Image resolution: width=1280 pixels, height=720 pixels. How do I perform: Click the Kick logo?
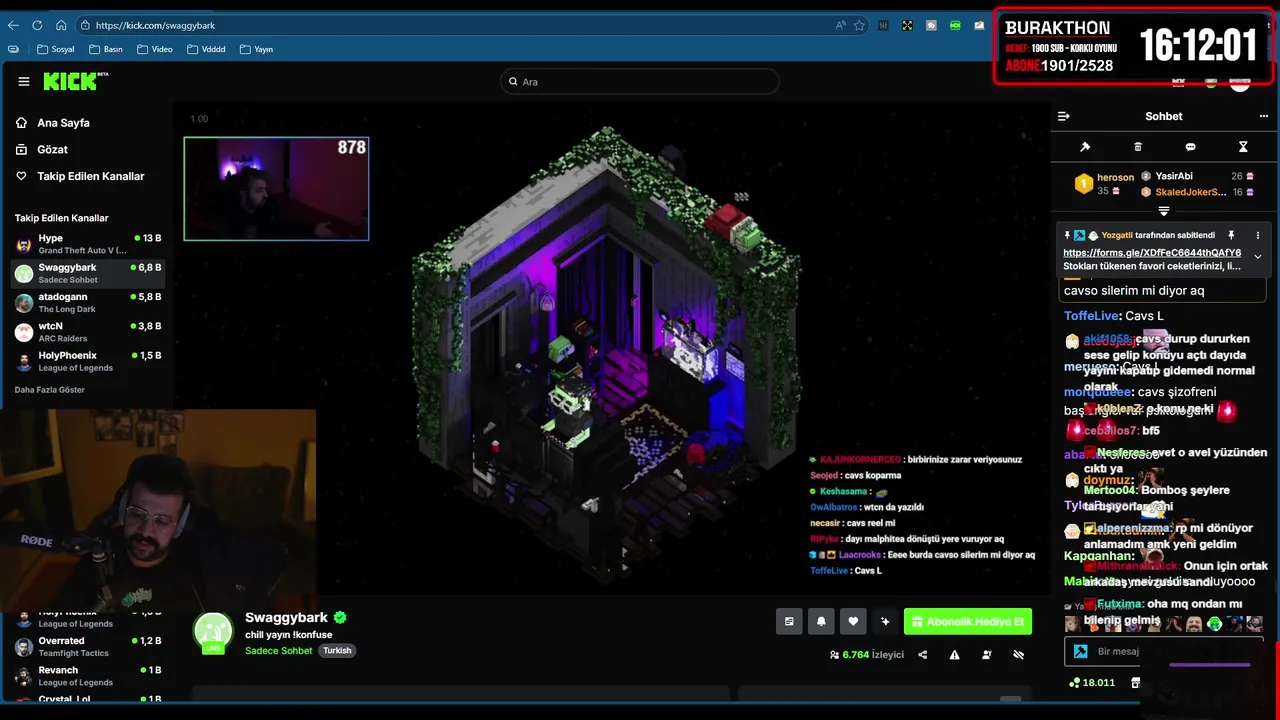pos(75,81)
